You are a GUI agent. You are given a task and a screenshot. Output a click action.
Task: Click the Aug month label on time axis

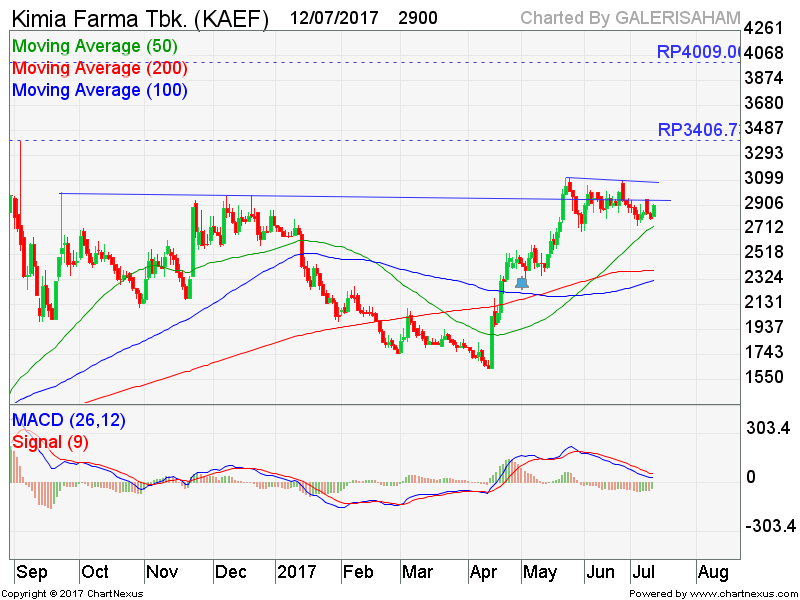coord(712,572)
